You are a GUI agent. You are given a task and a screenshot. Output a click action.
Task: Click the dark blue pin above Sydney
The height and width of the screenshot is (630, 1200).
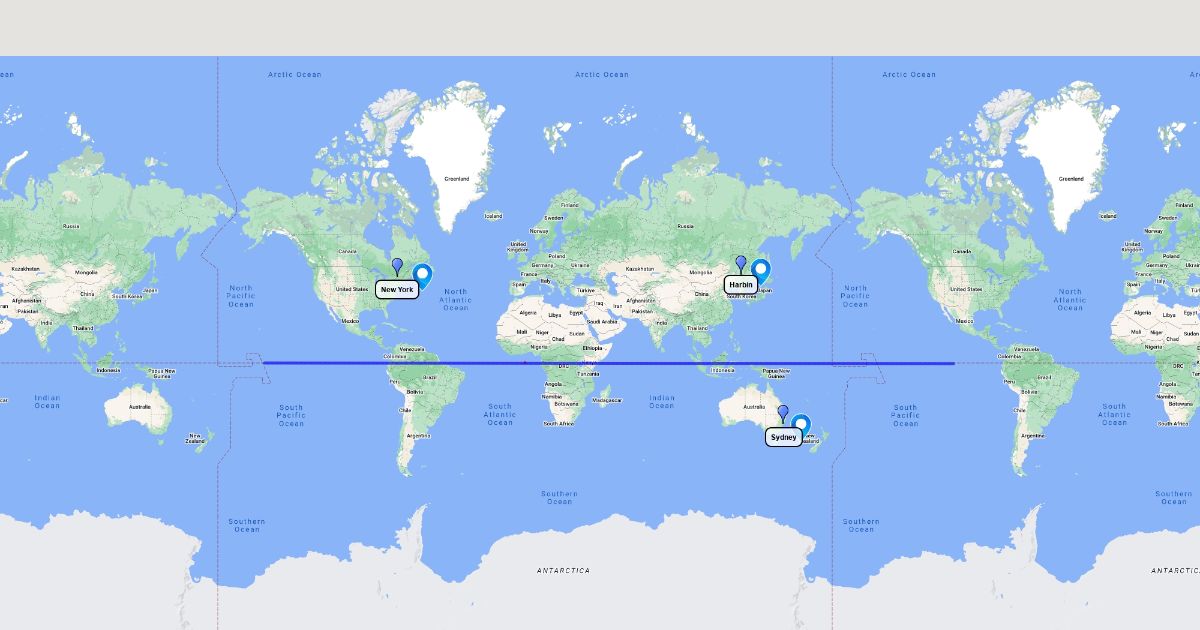tap(783, 412)
